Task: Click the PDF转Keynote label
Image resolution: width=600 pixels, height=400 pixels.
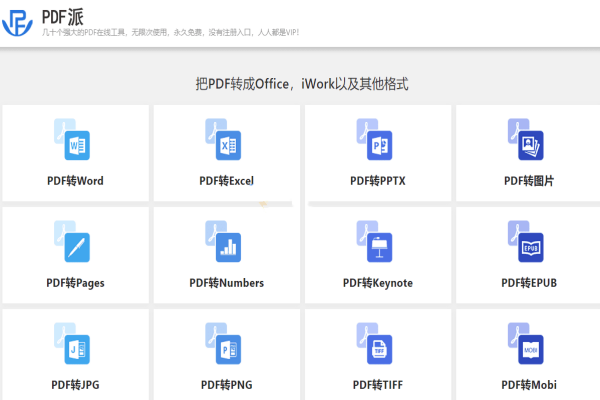Action: (x=377, y=283)
